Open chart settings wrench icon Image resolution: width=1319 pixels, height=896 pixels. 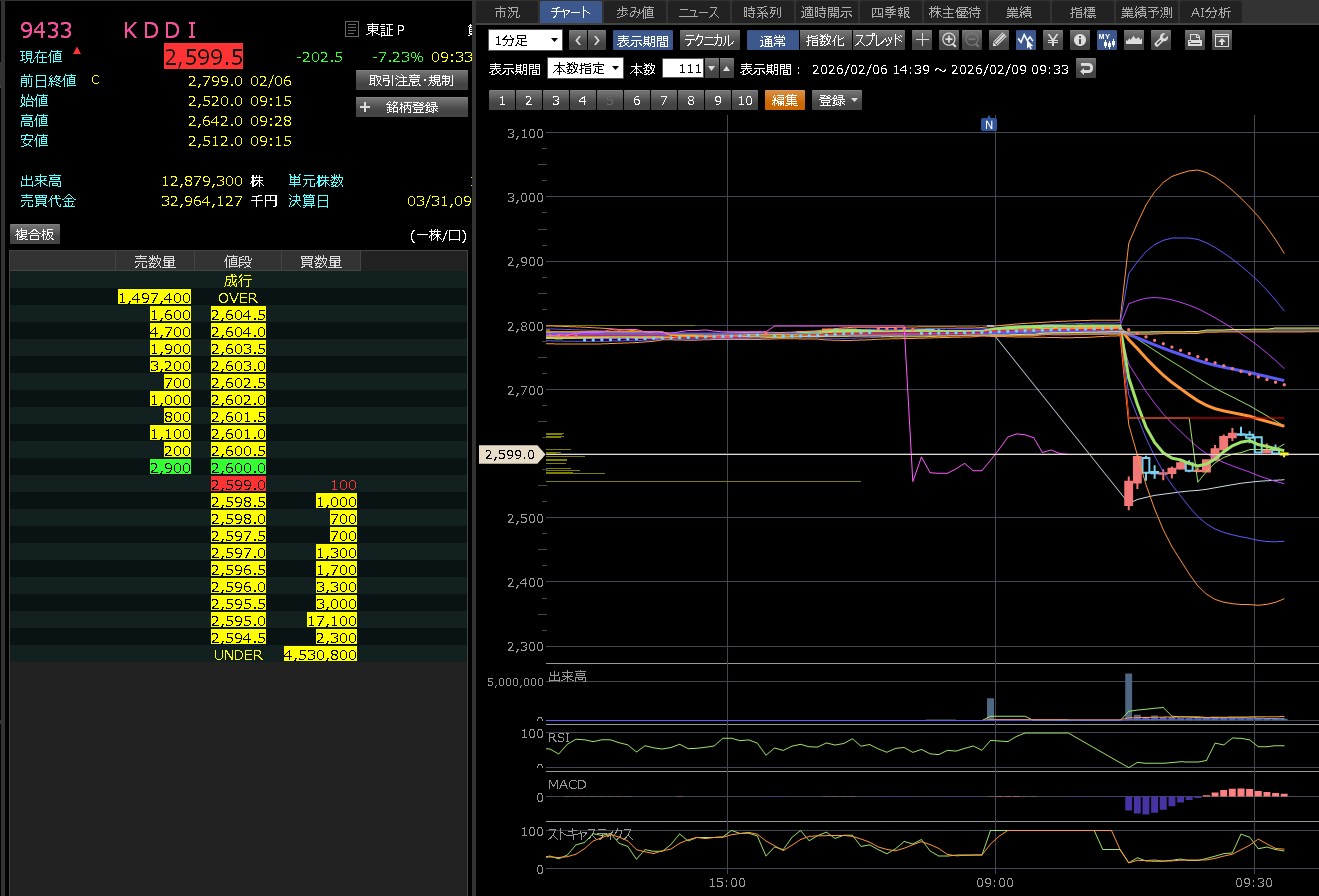(1160, 40)
